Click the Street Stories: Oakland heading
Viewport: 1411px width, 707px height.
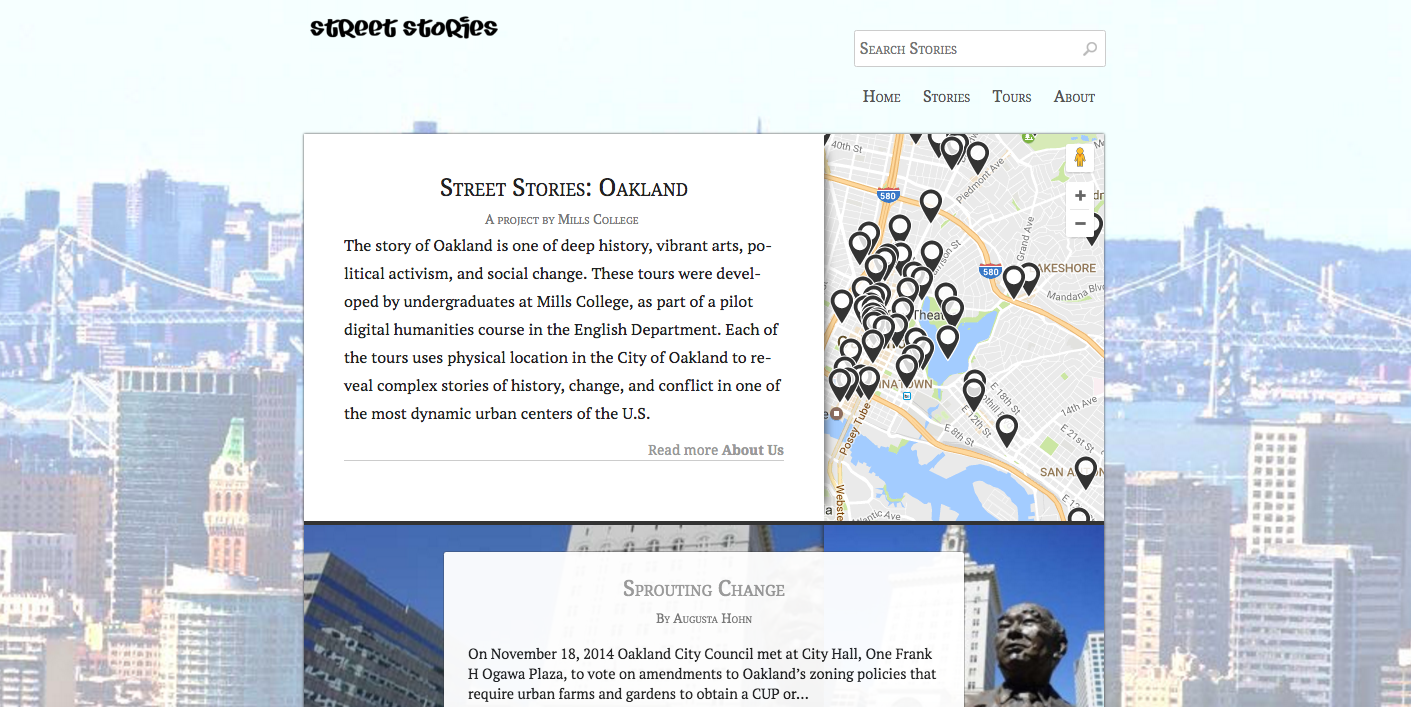[x=563, y=188]
